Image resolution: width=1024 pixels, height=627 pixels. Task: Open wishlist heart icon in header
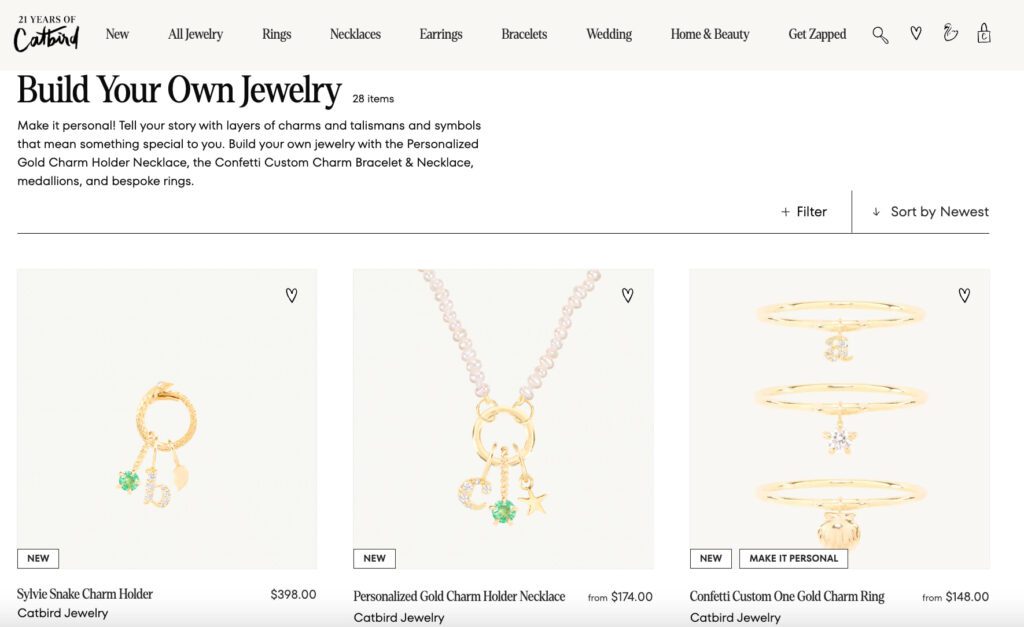point(916,34)
